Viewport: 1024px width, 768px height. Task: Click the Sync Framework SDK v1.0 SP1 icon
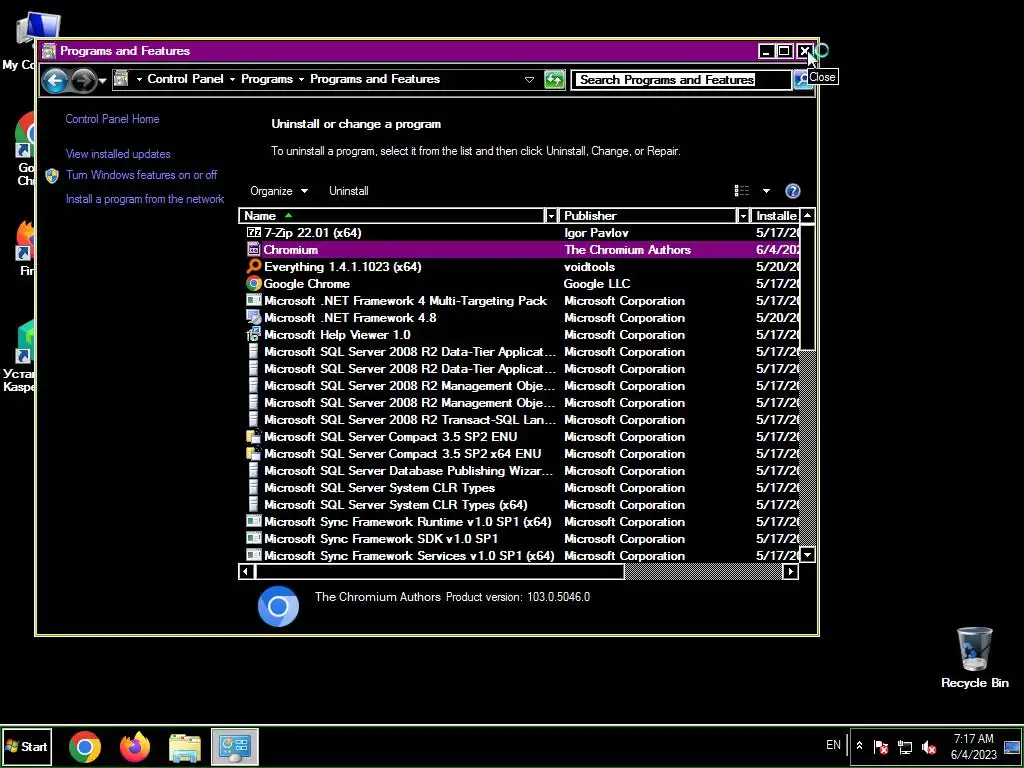pyautogui.click(x=253, y=538)
